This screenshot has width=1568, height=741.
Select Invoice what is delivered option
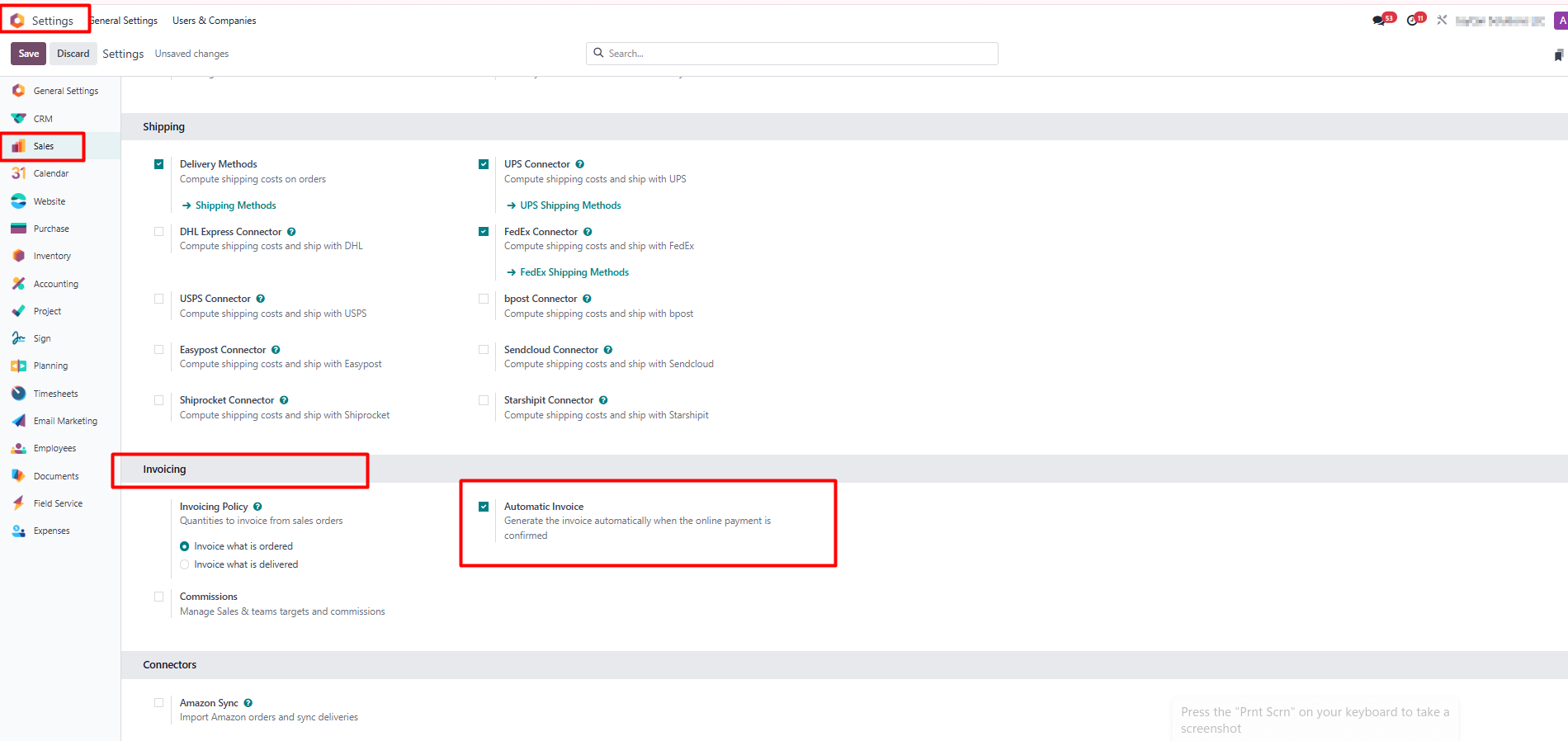(x=184, y=564)
